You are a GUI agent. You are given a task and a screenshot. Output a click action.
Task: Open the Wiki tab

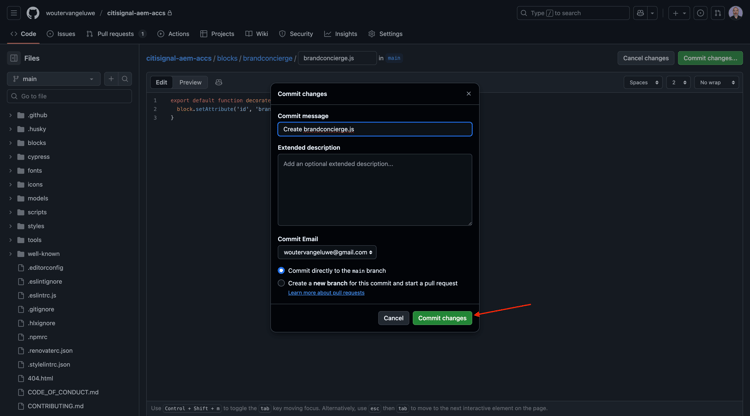tap(257, 34)
